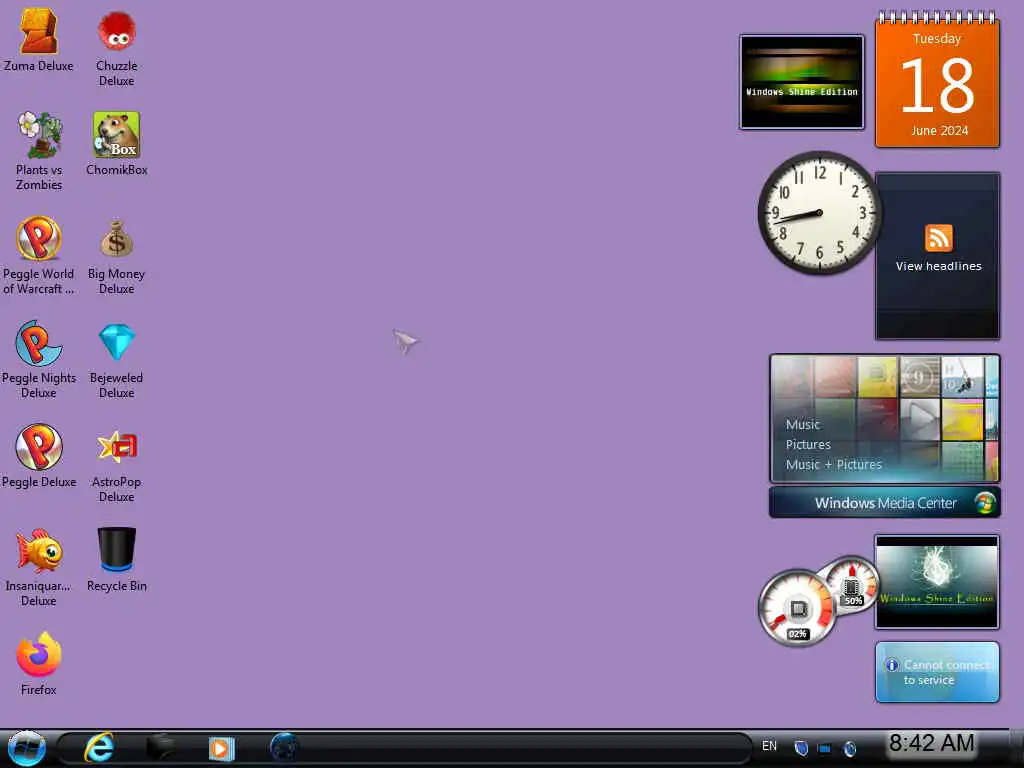Viewport: 1024px width, 768px height.
Task: Click the RSS feed icon in headlines gadget
Action: tap(938, 238)
